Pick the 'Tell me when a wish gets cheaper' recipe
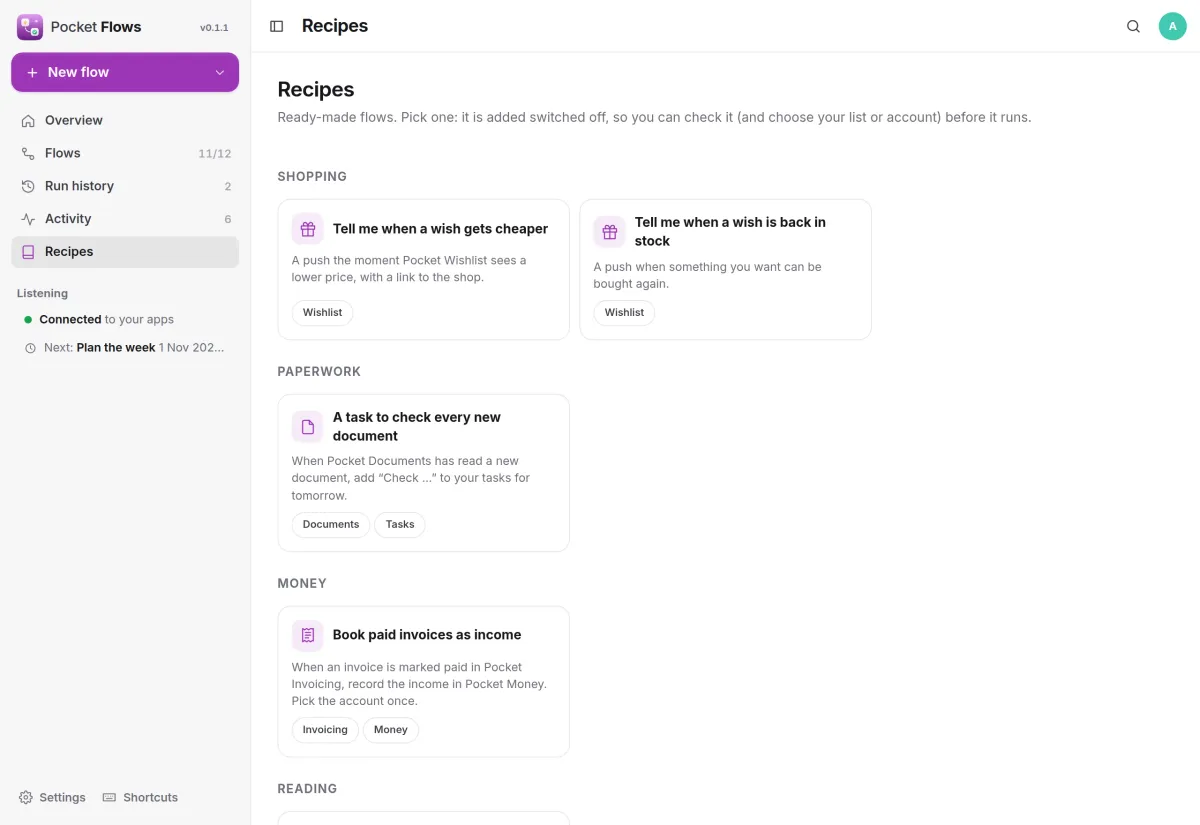This screenshot has height=825, width=1200. [x=423, y=270]
